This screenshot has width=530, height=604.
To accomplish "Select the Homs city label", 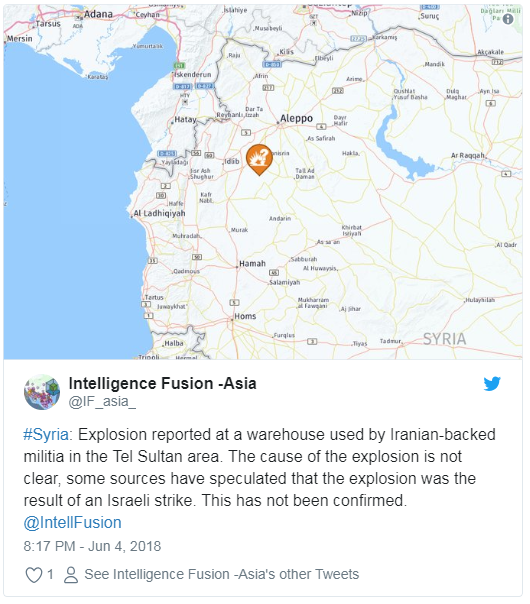I will (x=245, y=316).
